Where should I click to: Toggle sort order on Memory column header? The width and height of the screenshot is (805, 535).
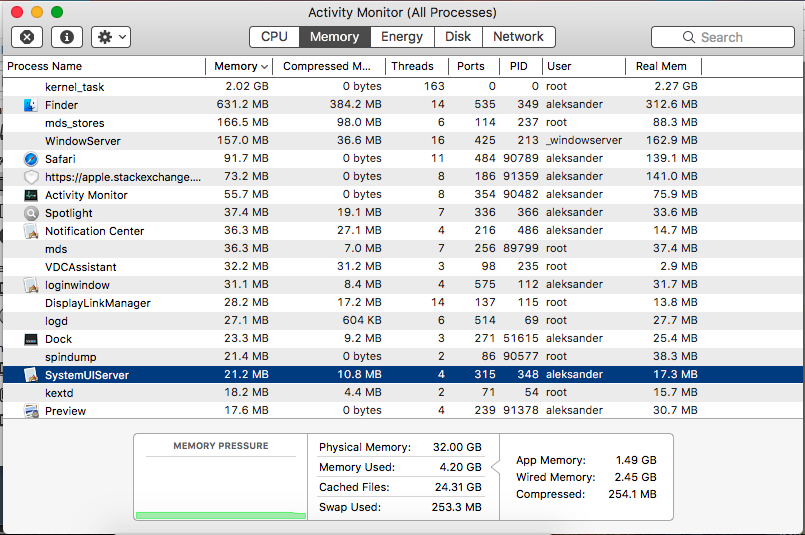pyautogui.click(x=239, y=66)
